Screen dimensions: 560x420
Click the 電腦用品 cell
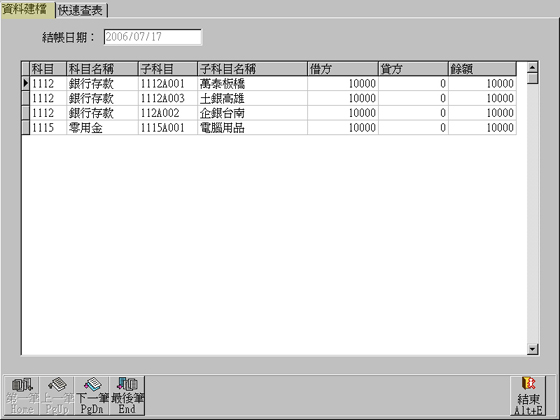click(252, 128)
